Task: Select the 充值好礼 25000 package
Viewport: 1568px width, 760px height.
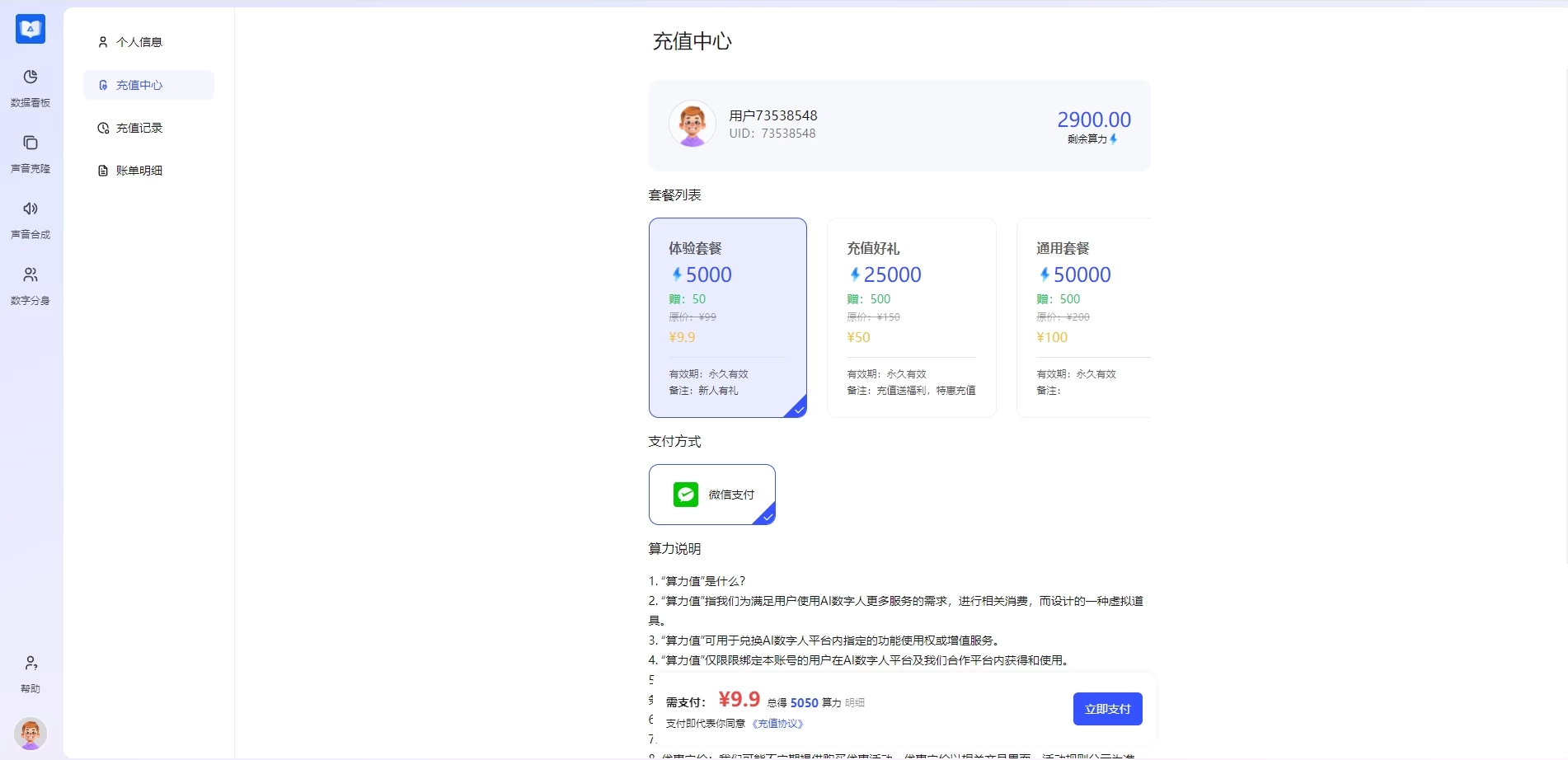Action: (x=911, y=318)
